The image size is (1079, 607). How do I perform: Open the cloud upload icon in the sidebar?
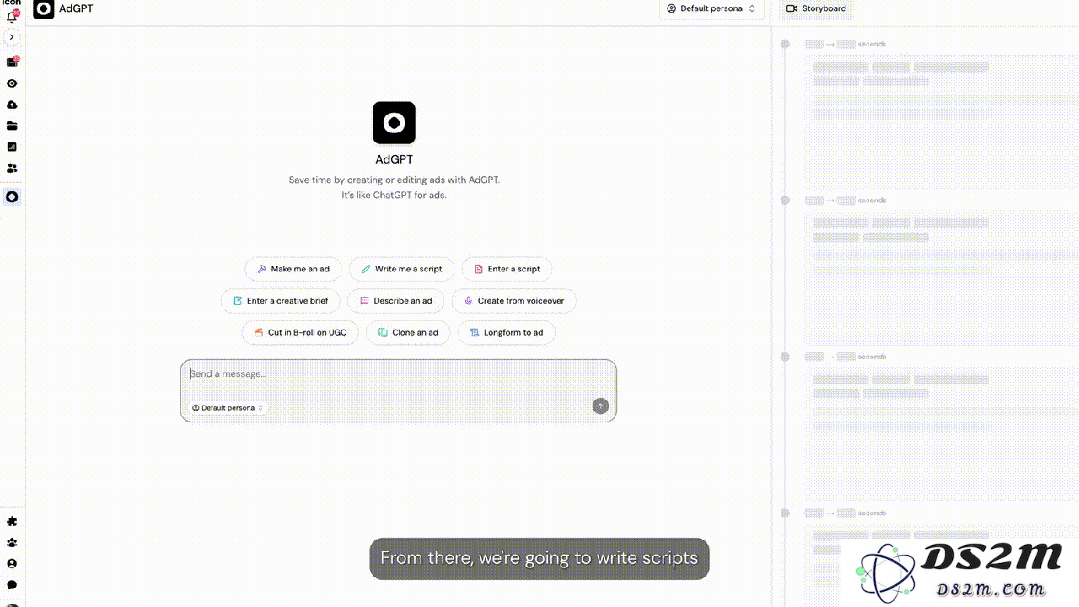[12, 105]
